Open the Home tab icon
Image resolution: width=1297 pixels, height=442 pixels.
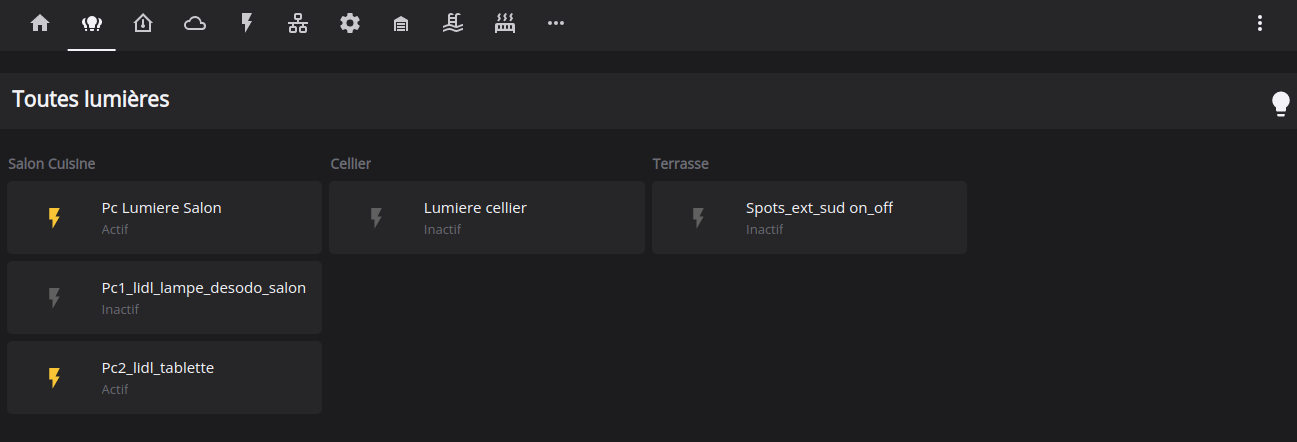[x=40, y=23]
